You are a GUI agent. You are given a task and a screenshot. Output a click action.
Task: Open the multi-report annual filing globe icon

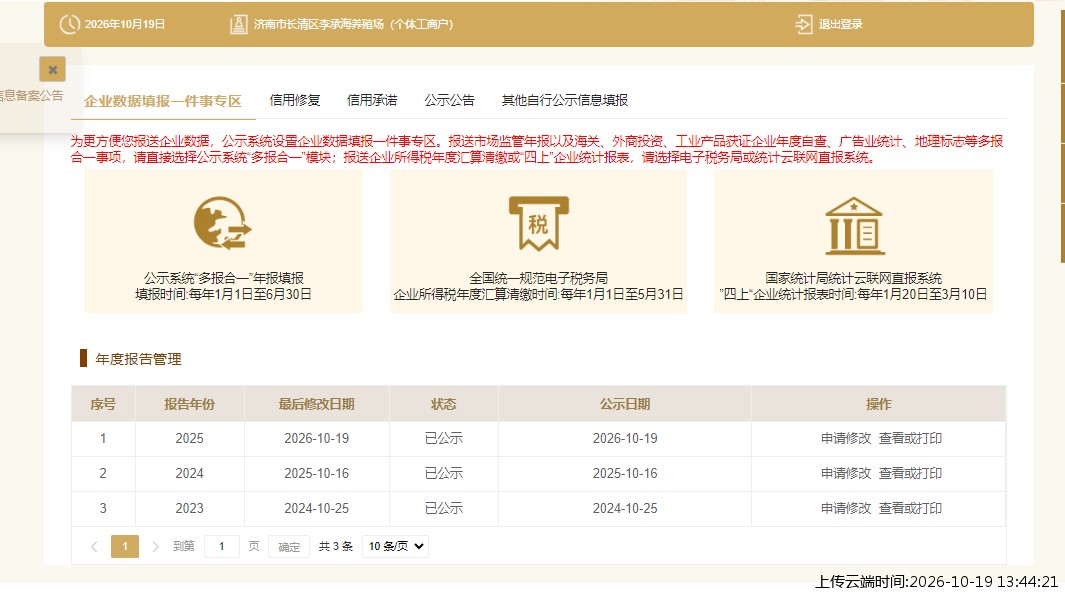(x=222, y=223)
